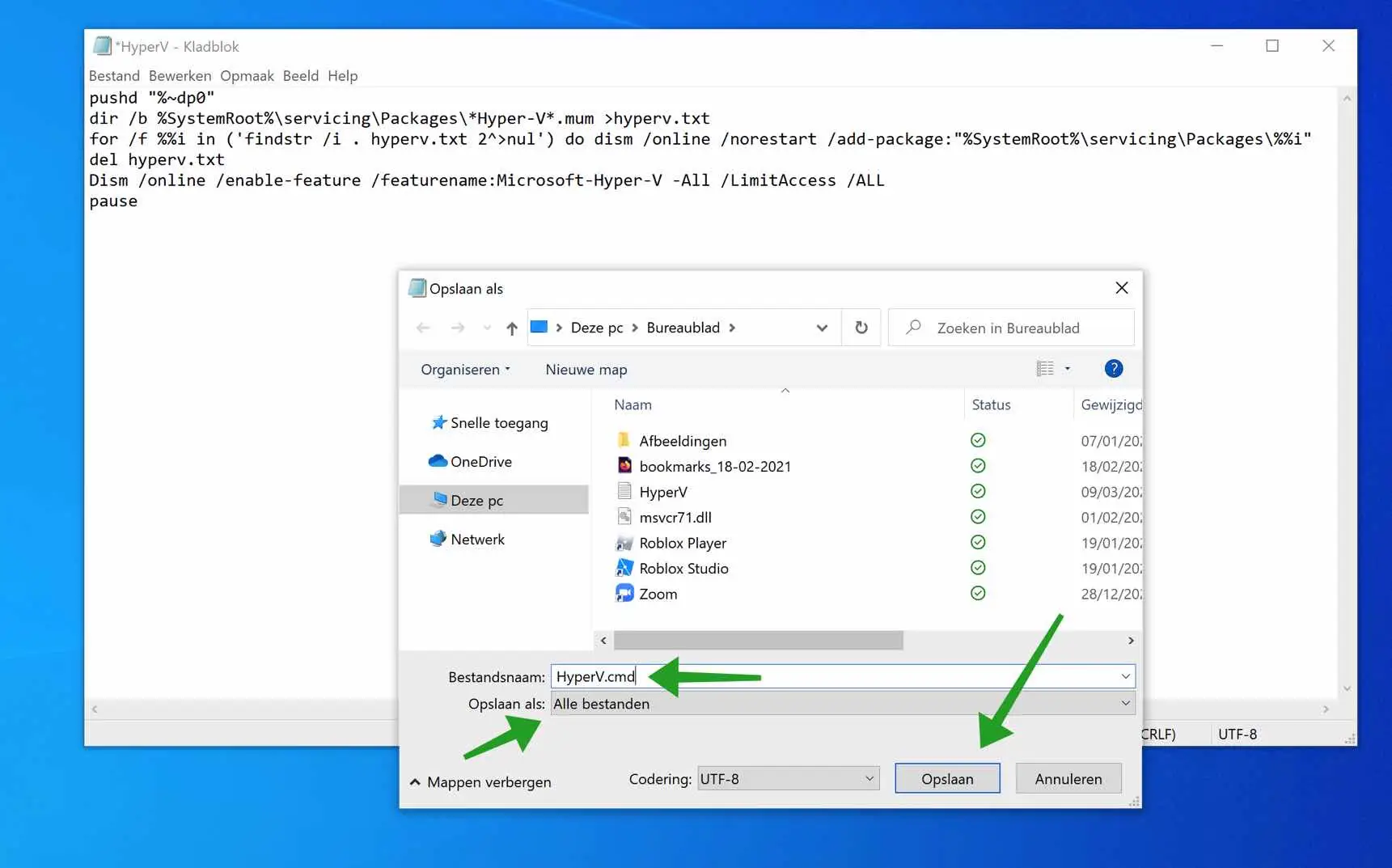Click the search magnifier icon
1392x868 pixels.
point(914,327)
